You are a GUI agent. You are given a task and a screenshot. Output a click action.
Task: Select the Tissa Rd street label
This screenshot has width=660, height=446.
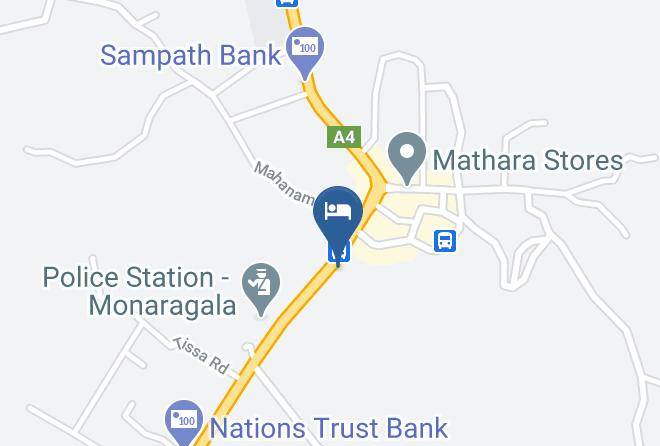[202, 356]
